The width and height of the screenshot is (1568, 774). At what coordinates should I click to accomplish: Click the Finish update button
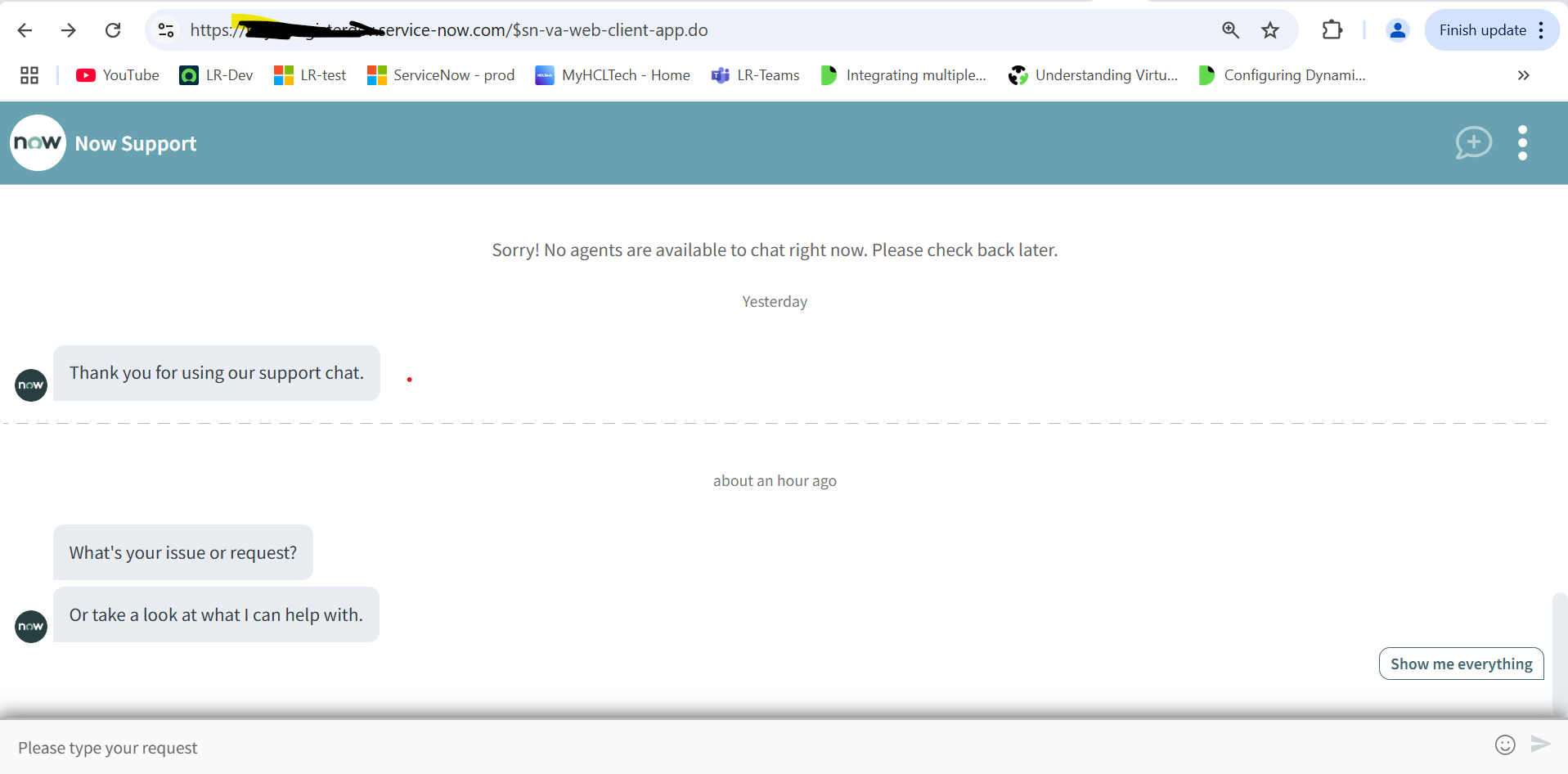pos(1481,30)
